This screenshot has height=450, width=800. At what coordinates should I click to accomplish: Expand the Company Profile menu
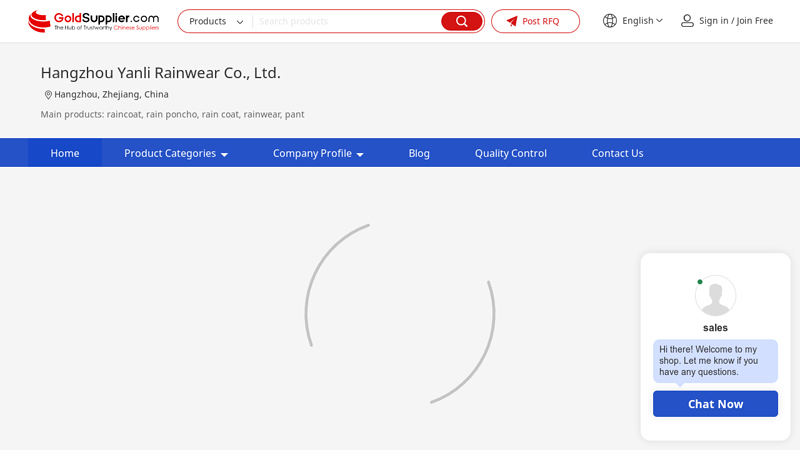318,153
